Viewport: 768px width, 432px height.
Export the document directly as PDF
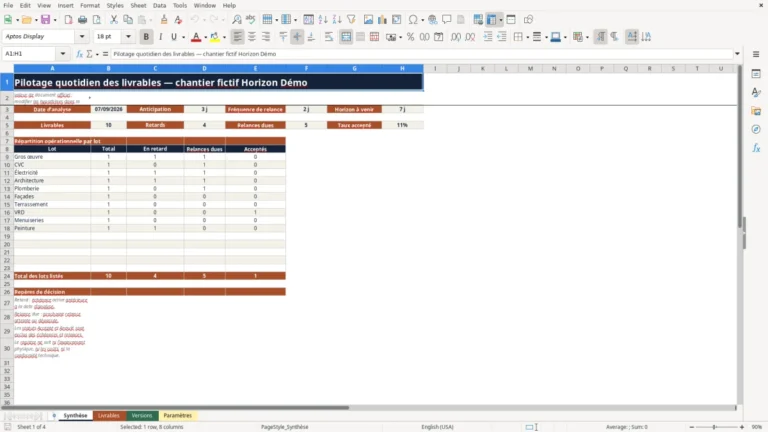click(x=68, y=20)
